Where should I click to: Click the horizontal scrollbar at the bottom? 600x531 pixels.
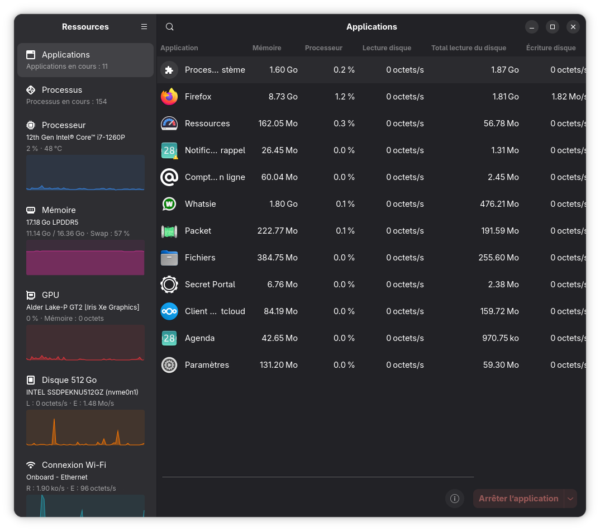tap(318, 477)
